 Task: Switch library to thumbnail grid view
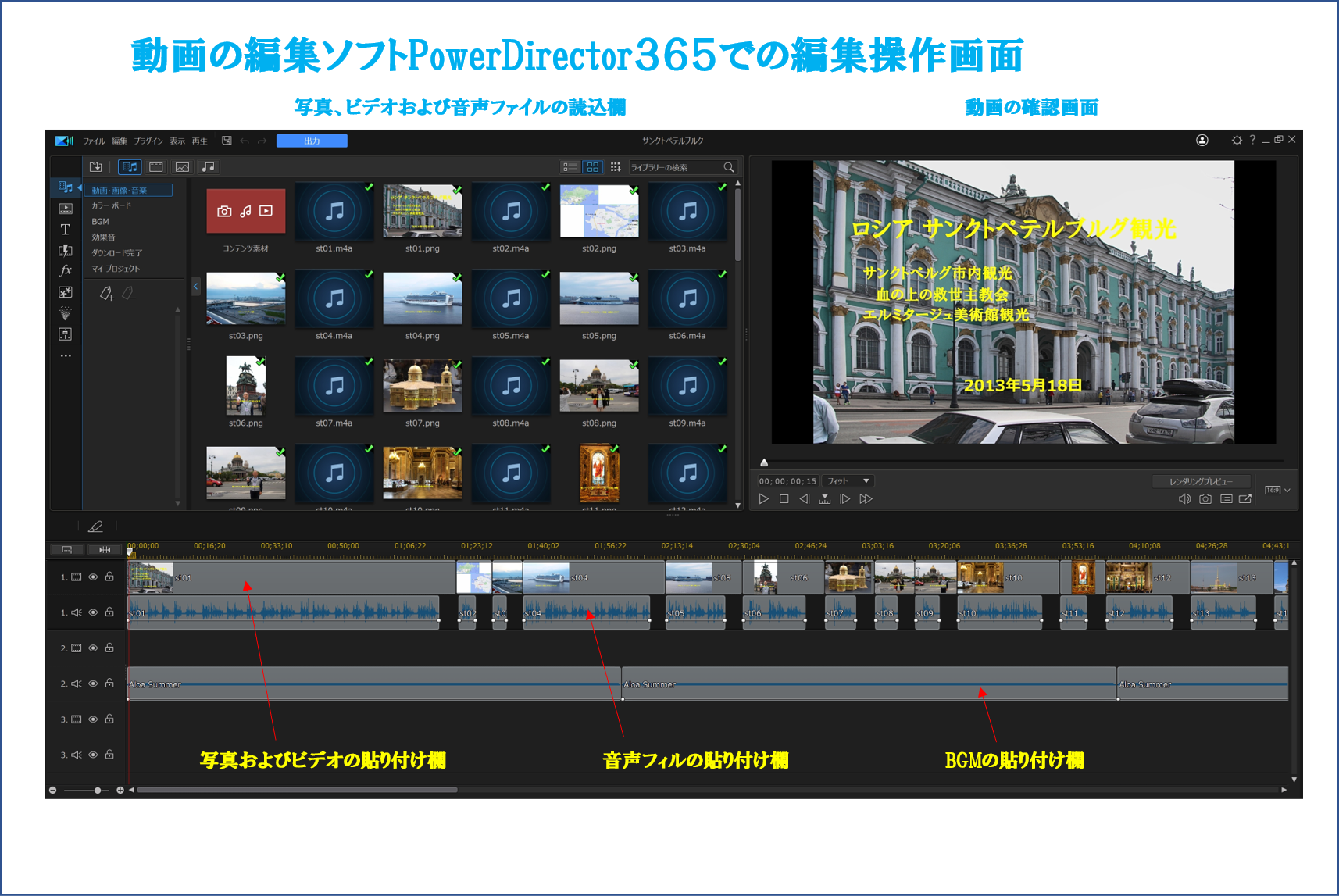click(593, 167)
